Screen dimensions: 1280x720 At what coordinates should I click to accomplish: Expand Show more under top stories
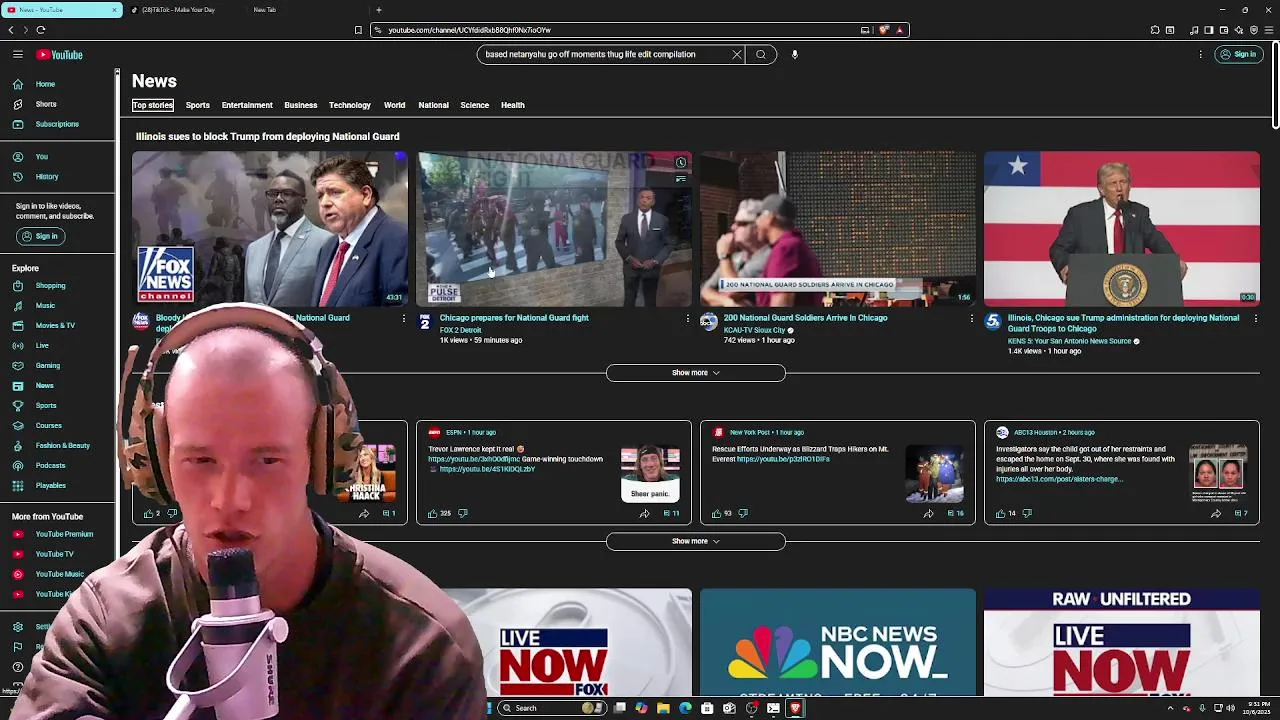tap(695, 373)
